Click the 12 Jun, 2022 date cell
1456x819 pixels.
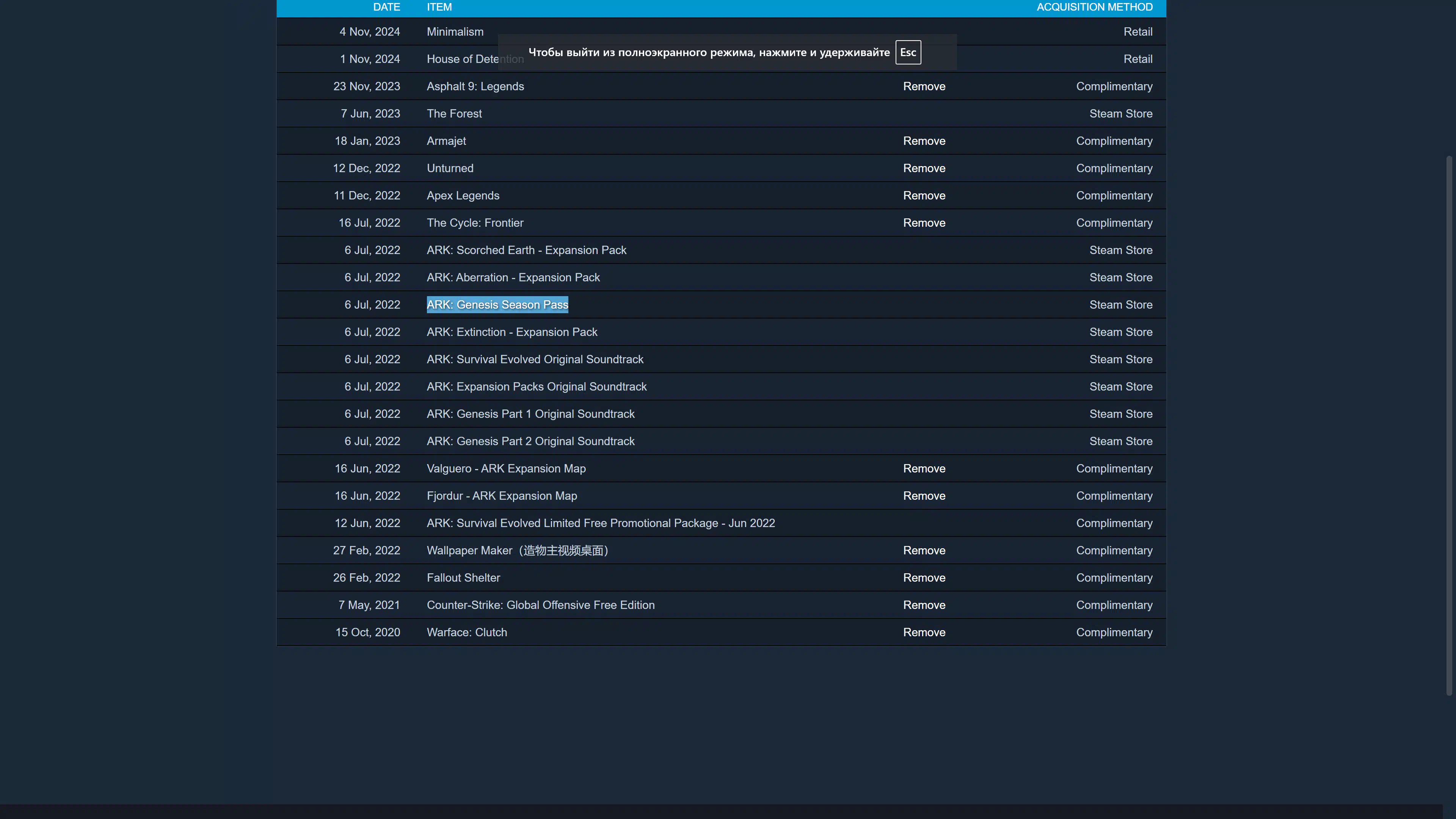click(x=367, y=523)
